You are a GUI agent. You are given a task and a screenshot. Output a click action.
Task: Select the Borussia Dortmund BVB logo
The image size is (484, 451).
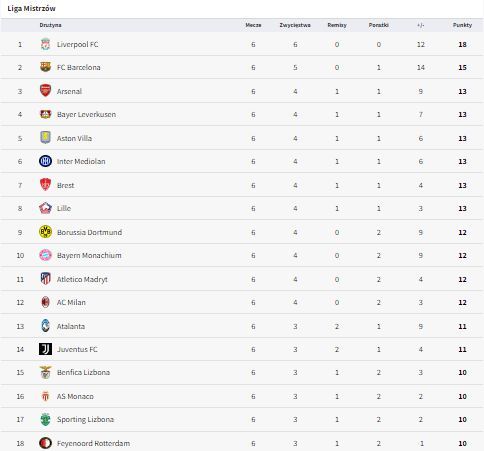click(x=45, y=232)
